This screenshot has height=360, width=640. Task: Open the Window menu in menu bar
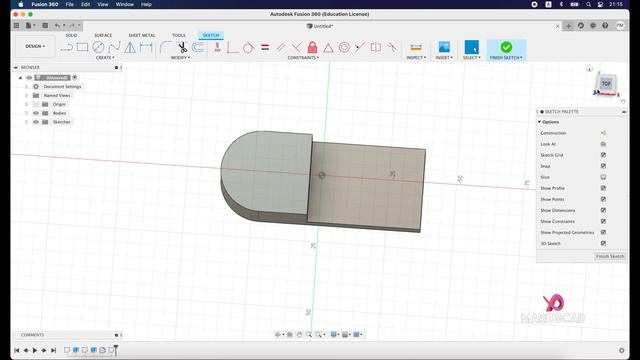click(x=124, y=4)
